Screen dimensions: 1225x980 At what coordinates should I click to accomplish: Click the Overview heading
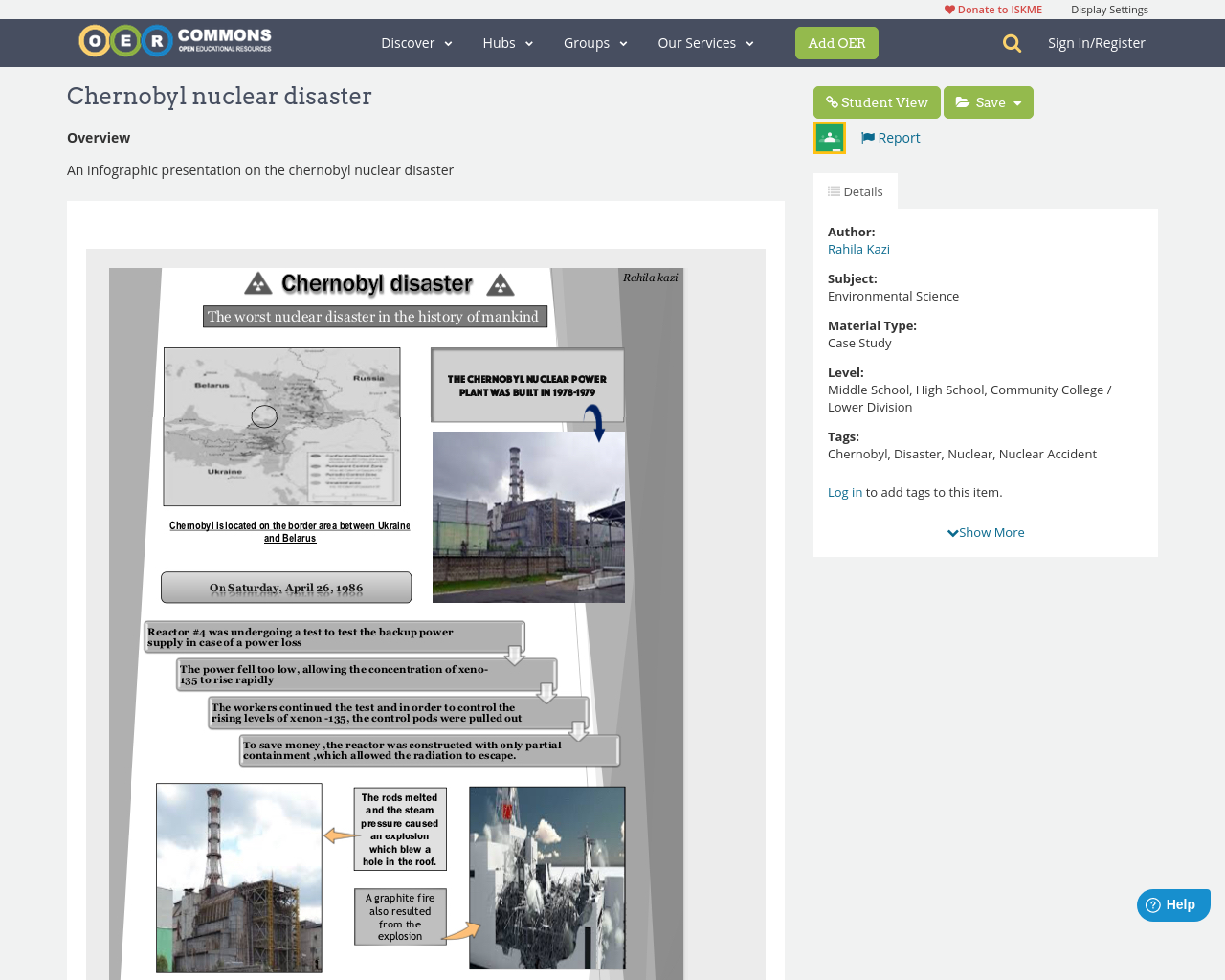(x=99, y=138)
